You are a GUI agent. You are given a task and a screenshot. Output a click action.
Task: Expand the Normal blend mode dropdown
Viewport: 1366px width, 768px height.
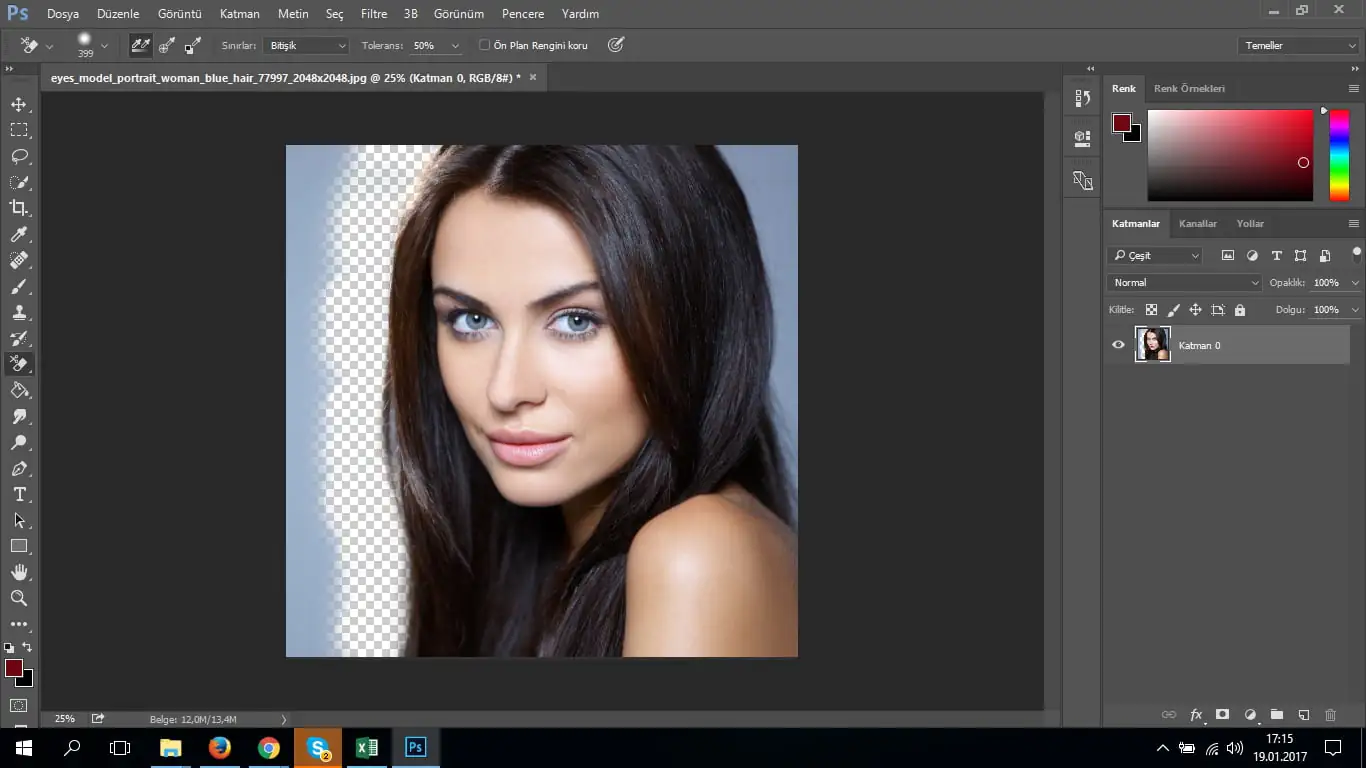tap(1186, 283)
